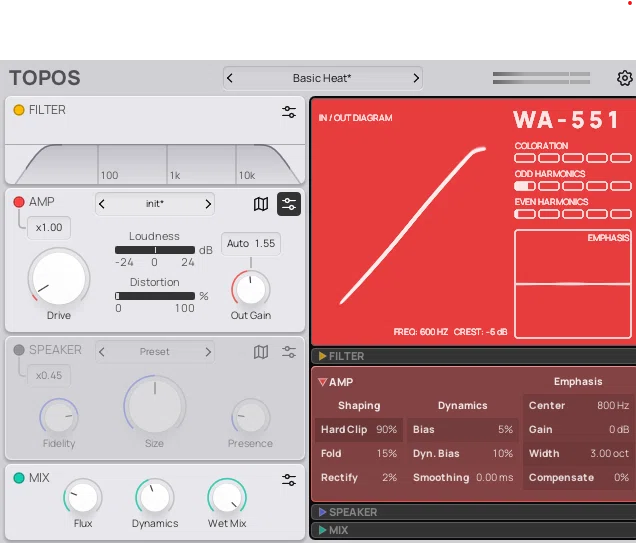Open the AMP init* preset list
The image size is (636, 543).
(155, 204)
